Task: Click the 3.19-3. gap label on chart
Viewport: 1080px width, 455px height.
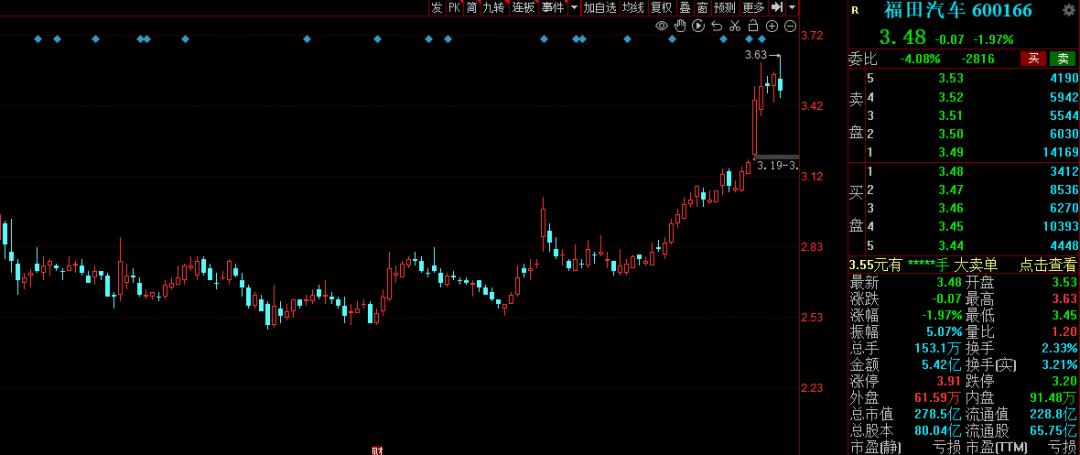Action: tap(778, 165)
